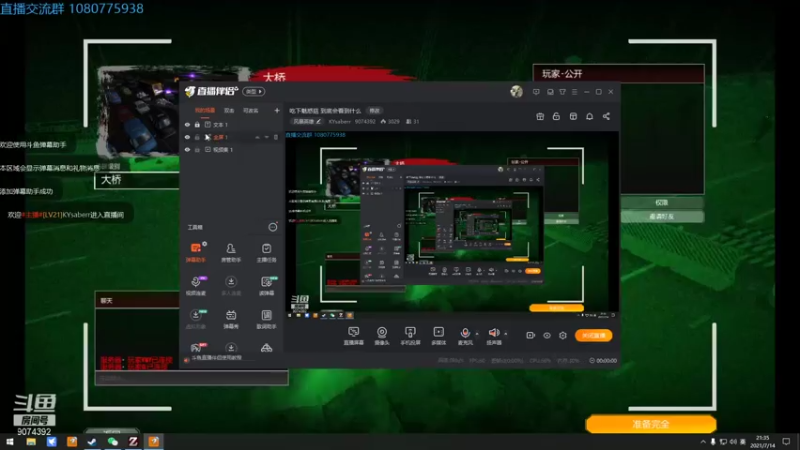The image size is (800, 450).
Task: Open the Windows notification center icon
Action: click(786, 442)
